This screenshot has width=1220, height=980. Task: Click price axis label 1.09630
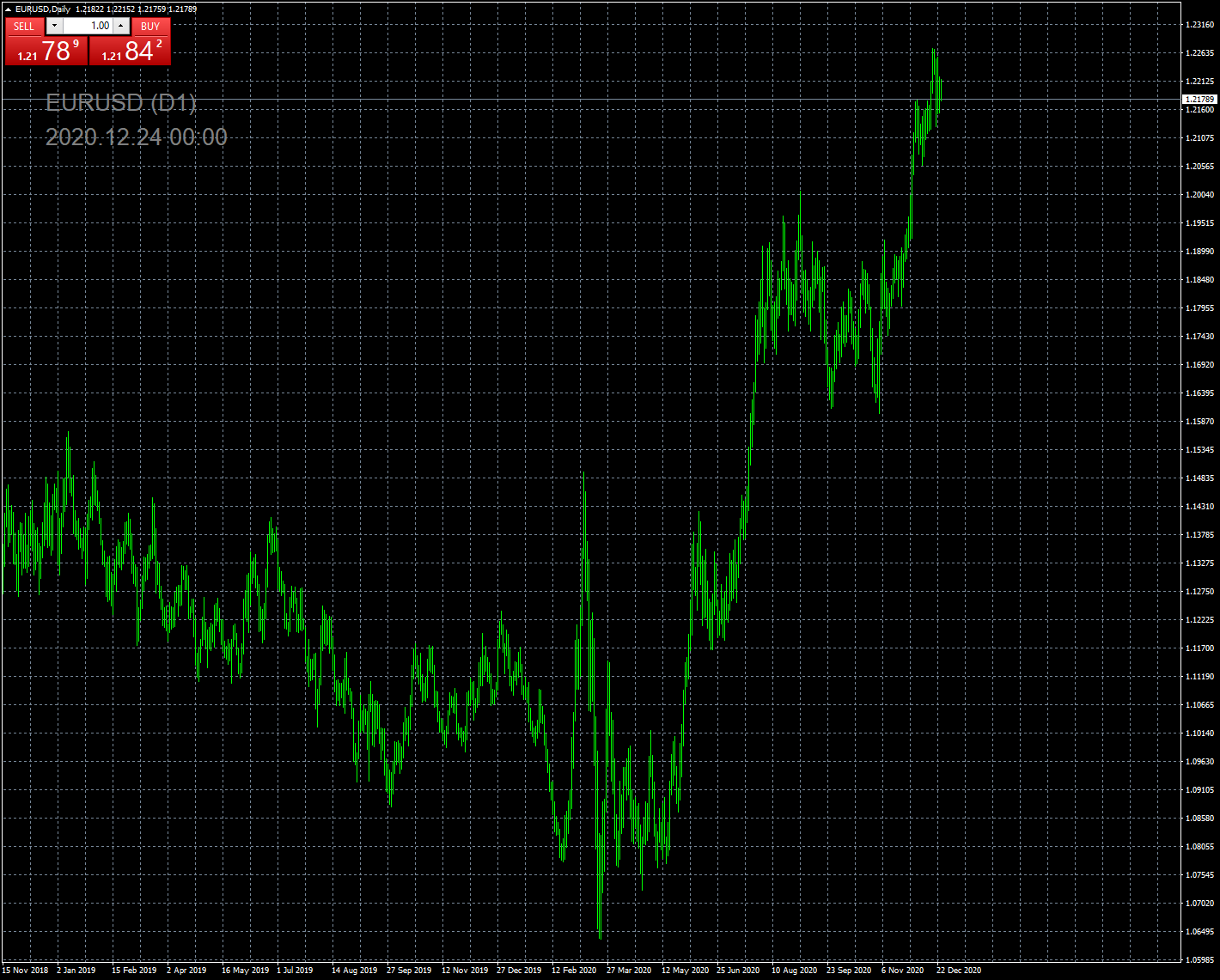[x=1199, y=762]
